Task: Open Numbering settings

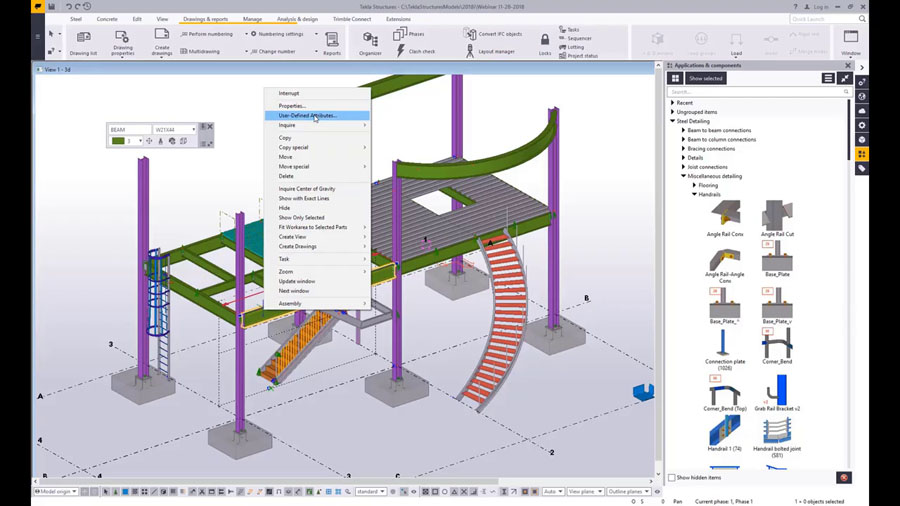Action: [277, 34]
